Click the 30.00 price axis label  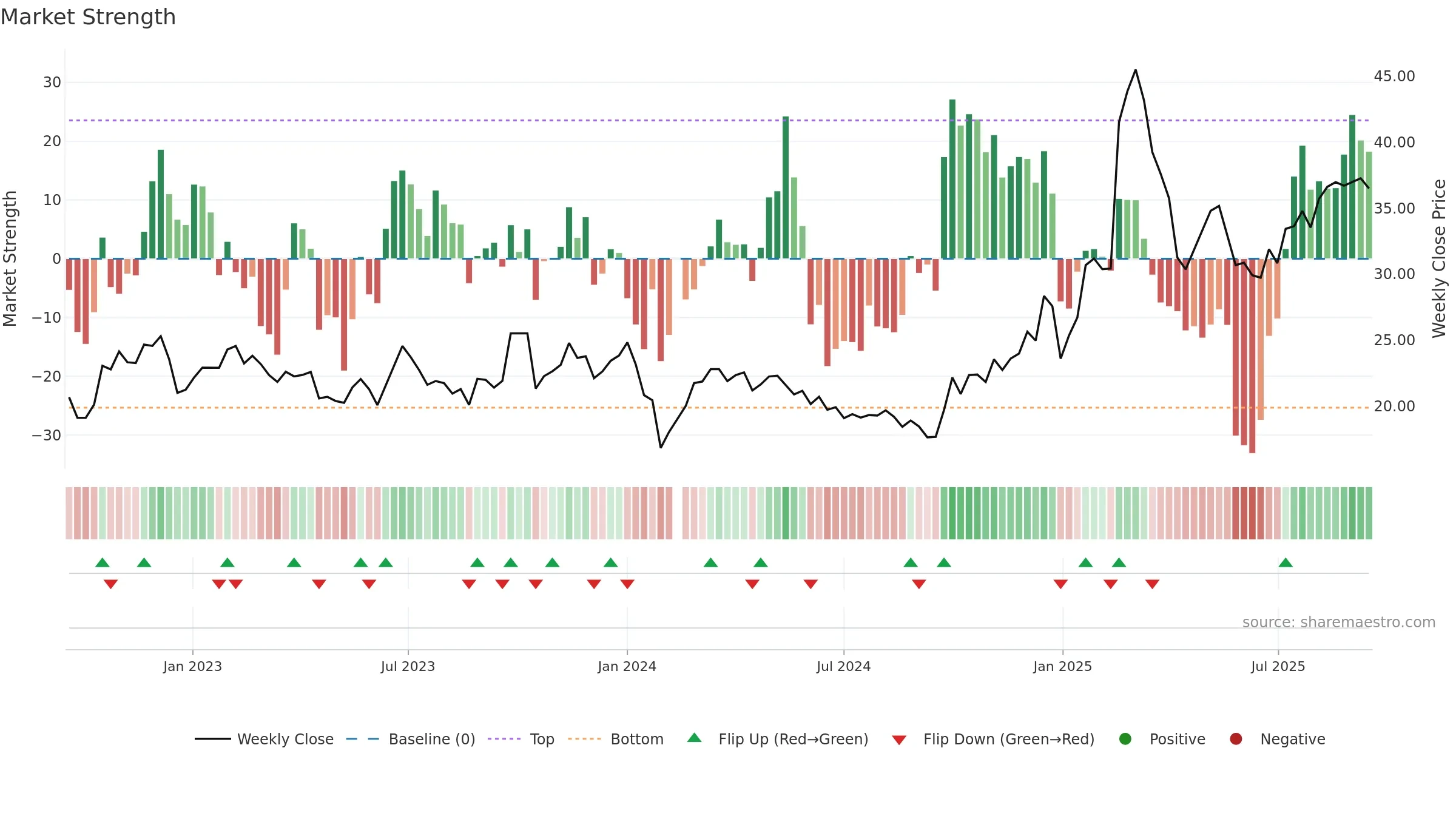1394,274
